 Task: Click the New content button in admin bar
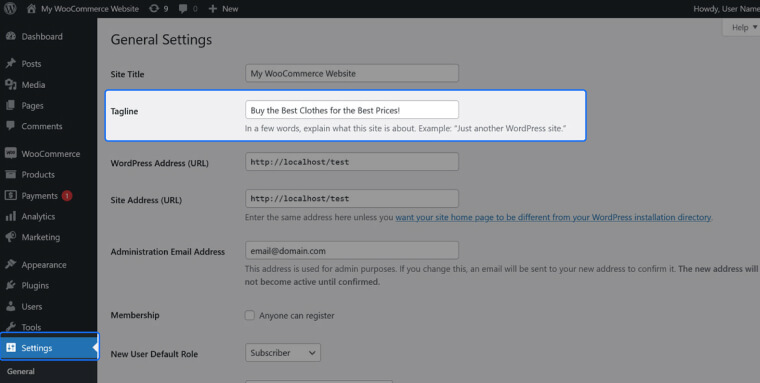pyautogui.click(x=223, y=9)
